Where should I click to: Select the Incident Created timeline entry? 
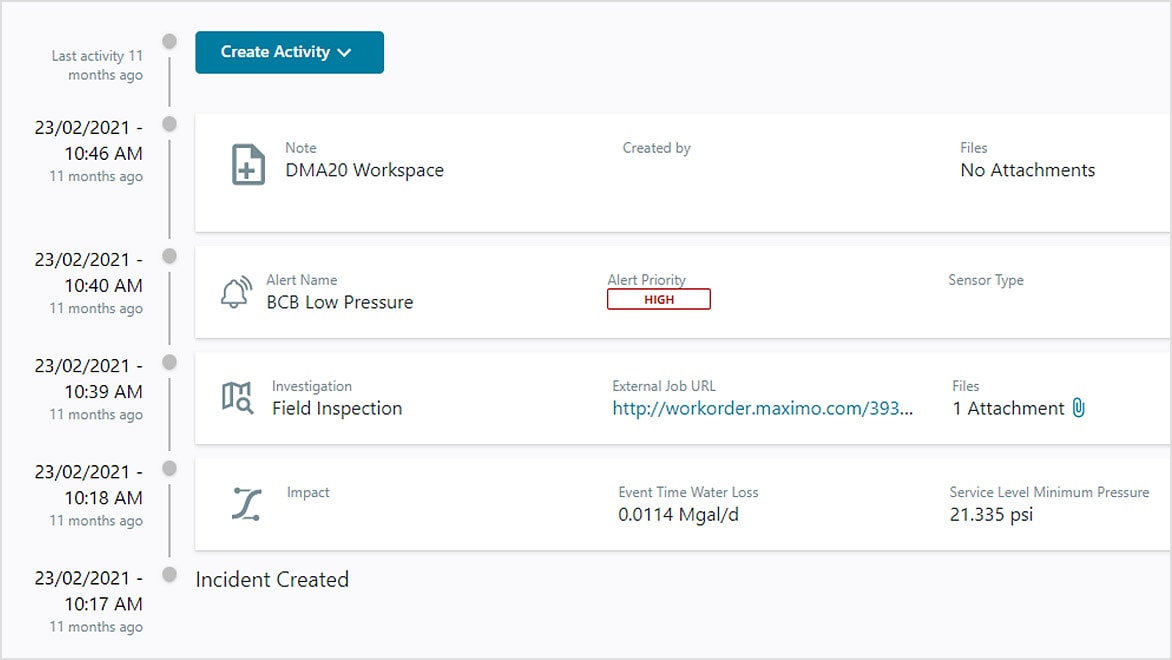pyautogui.click(x=272, y=579)
